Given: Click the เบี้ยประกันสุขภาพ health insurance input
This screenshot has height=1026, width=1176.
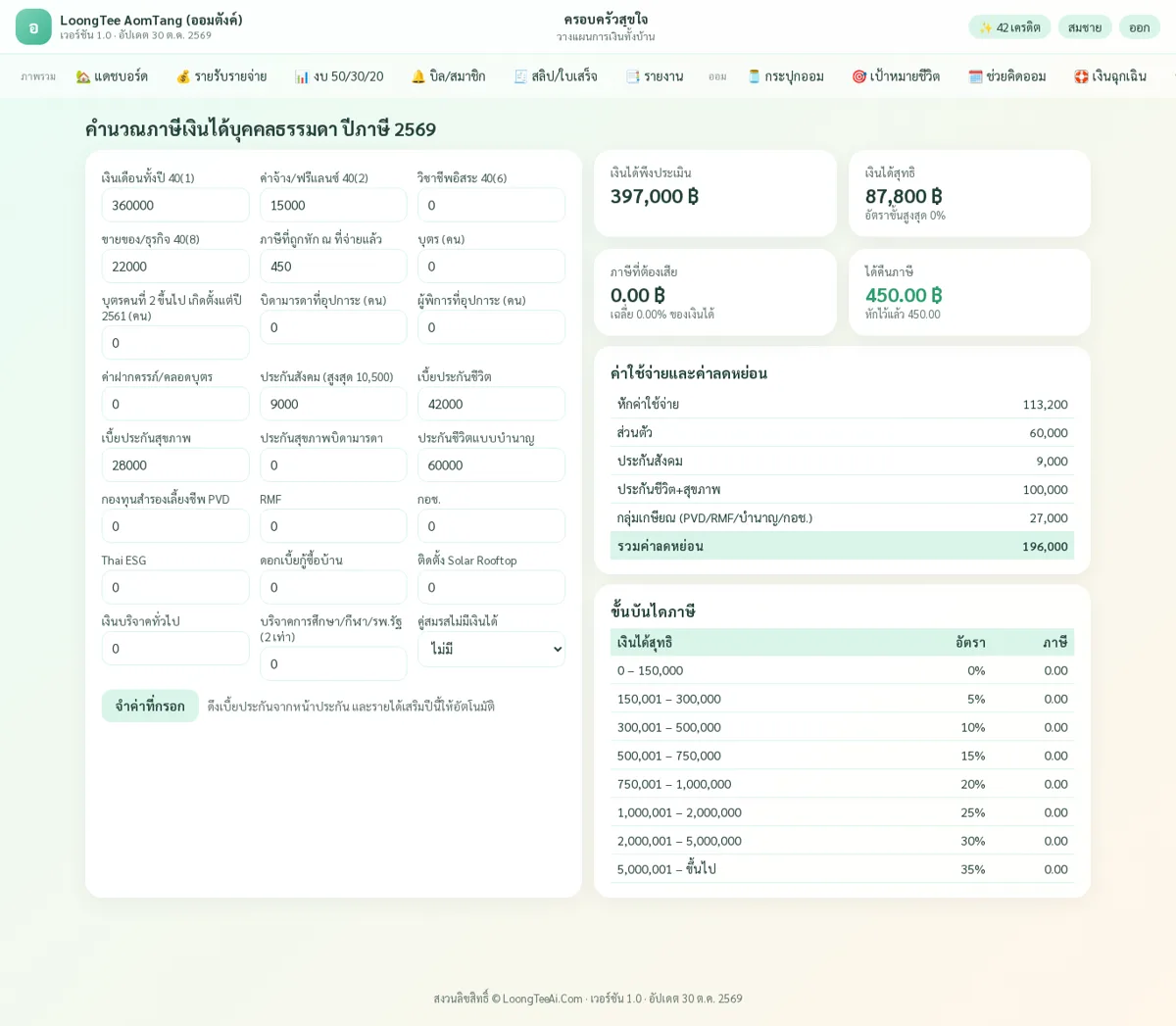Looking at the screenshot, I should [175, 465].
